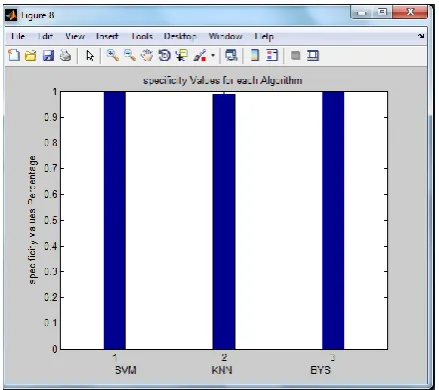This screenshot has height=390, width=439.
Task: Open the Insert menu
Action: point(107,36)
